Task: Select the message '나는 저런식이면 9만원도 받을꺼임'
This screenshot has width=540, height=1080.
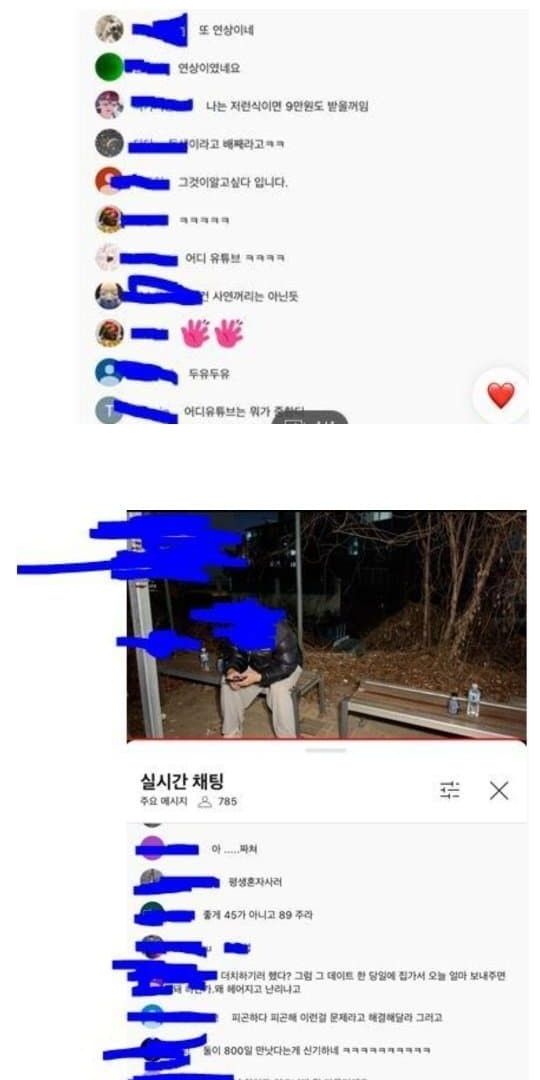Action: pyautogui.click(x=287, y=106)
